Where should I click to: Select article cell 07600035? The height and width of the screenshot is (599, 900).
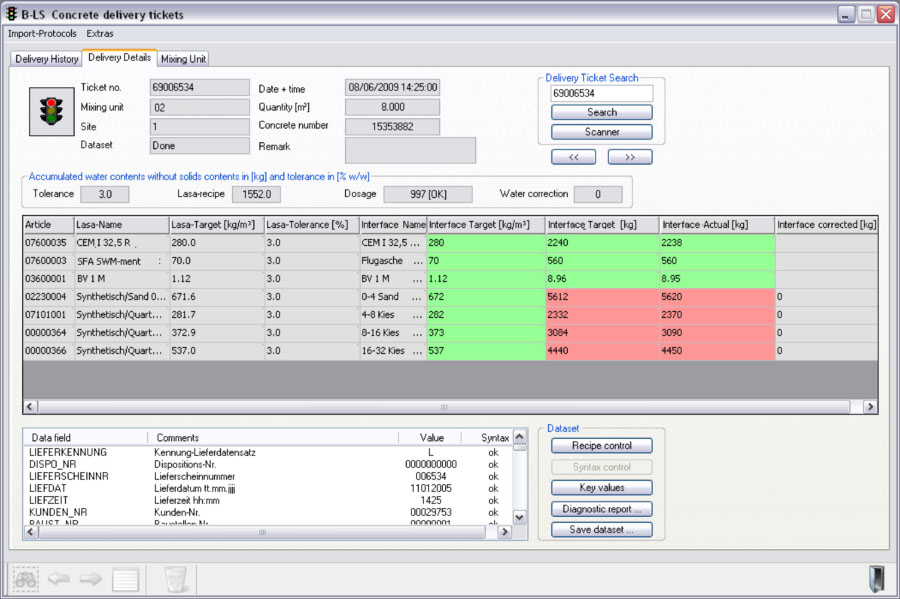click(x=49, y=243)
